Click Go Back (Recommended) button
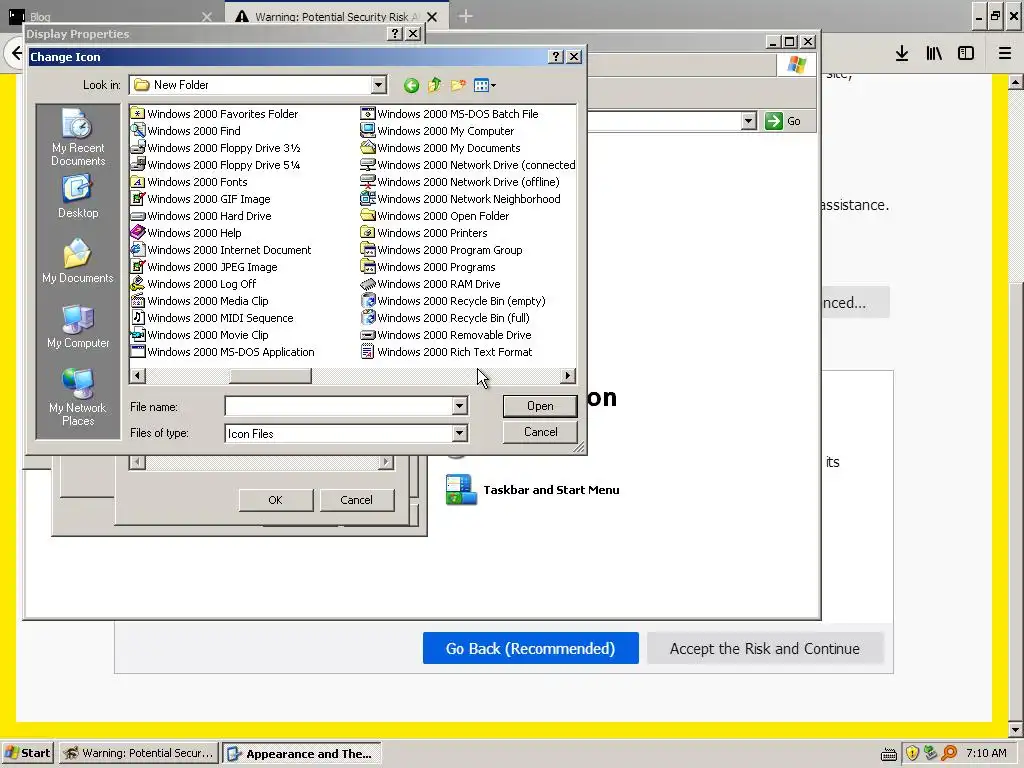Viewport: 1024px width, 768px height. [530, 648]
